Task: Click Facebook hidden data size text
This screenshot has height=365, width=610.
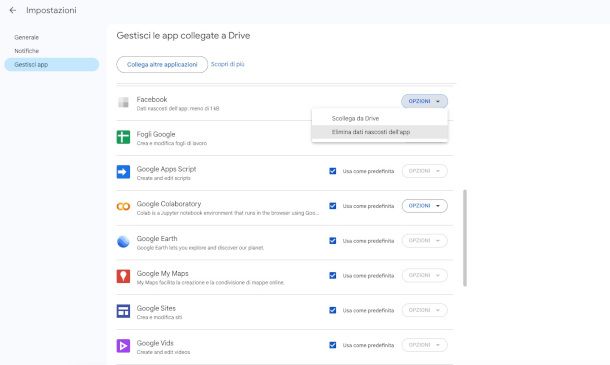Action: coord(178,109)
